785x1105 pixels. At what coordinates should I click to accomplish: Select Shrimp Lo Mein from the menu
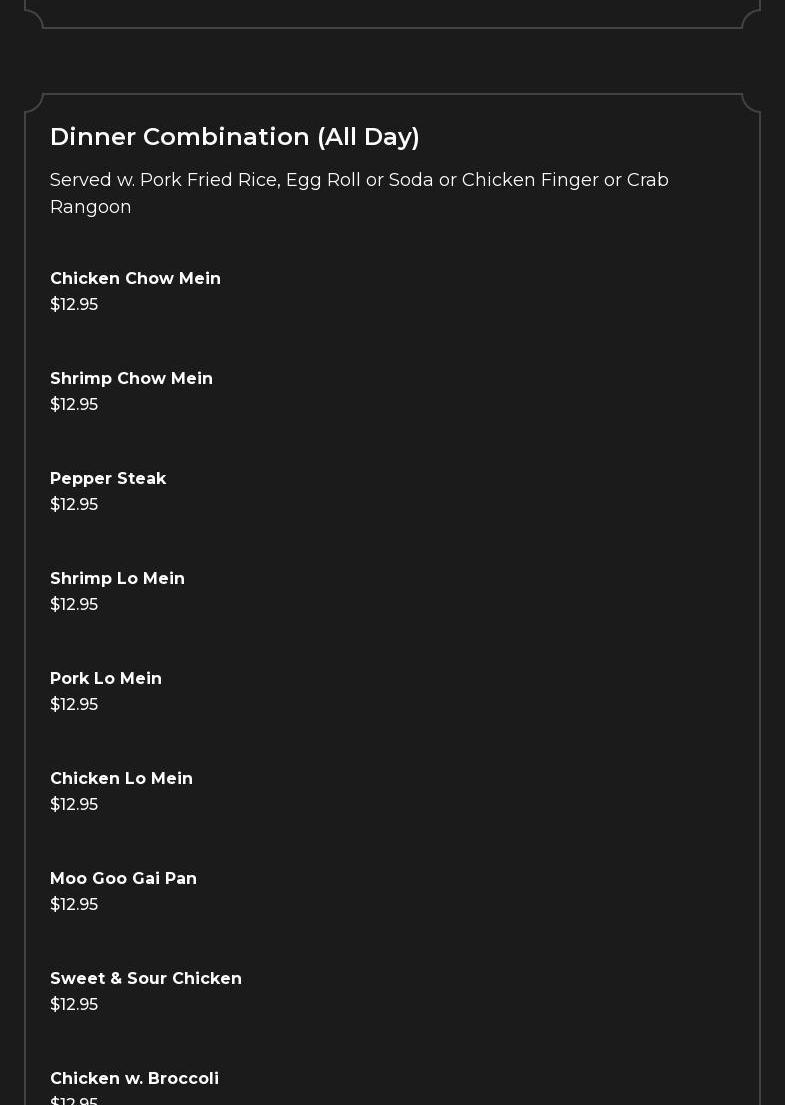(117, 578)
